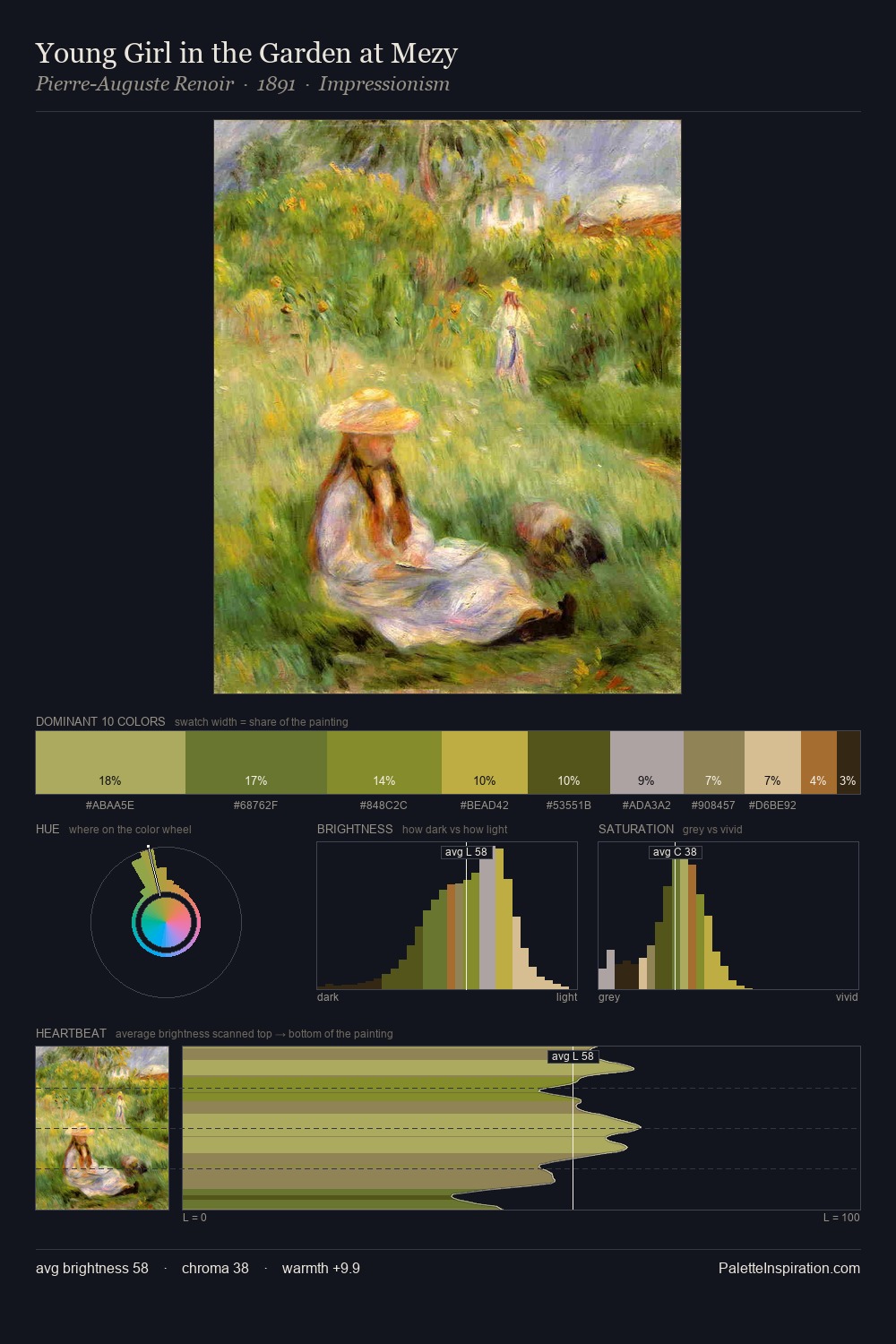
Task: Select the 18% swatch #ABAA5E
Action: tap(110, 762)
